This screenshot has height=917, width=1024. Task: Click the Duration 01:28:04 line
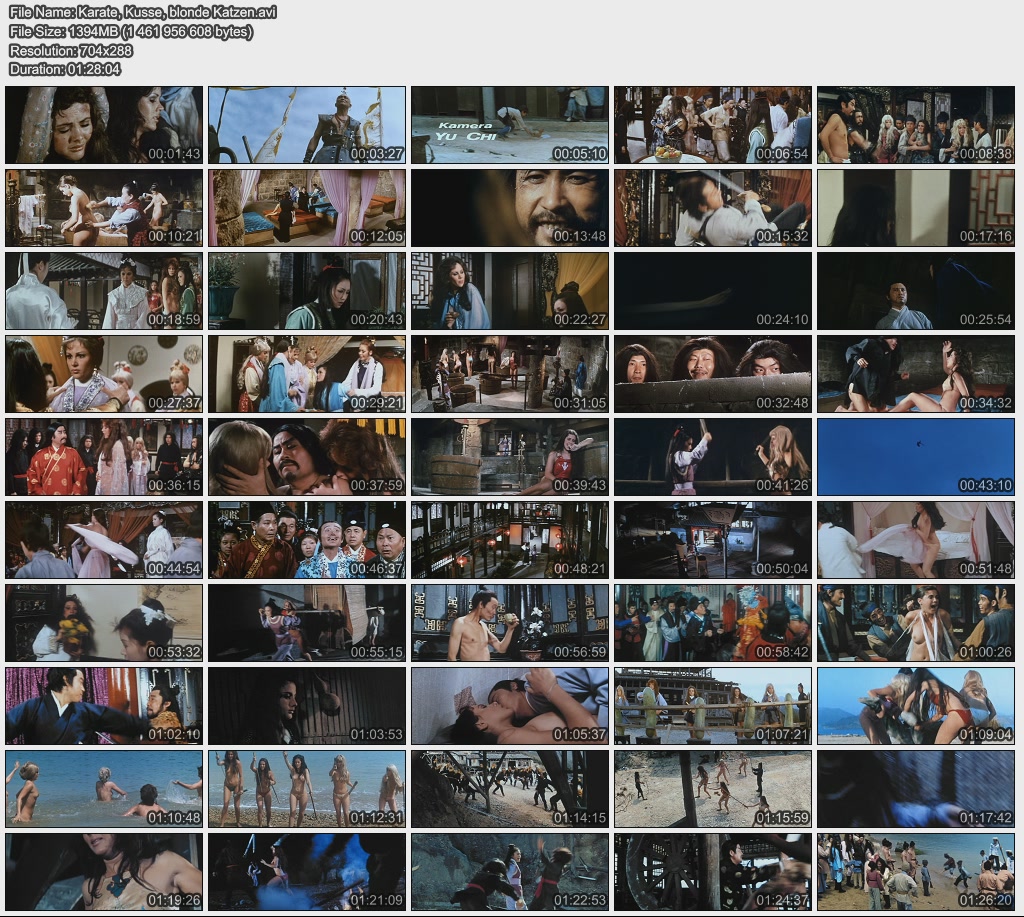65,69
